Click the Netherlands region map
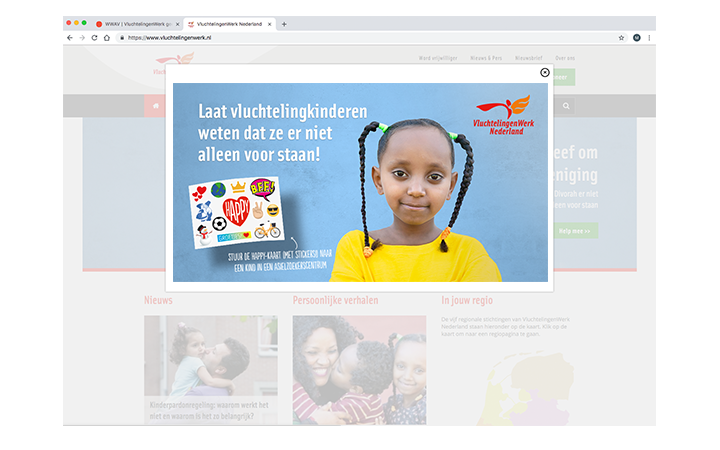This screenshot has height=450, width=720. point(526,388)
